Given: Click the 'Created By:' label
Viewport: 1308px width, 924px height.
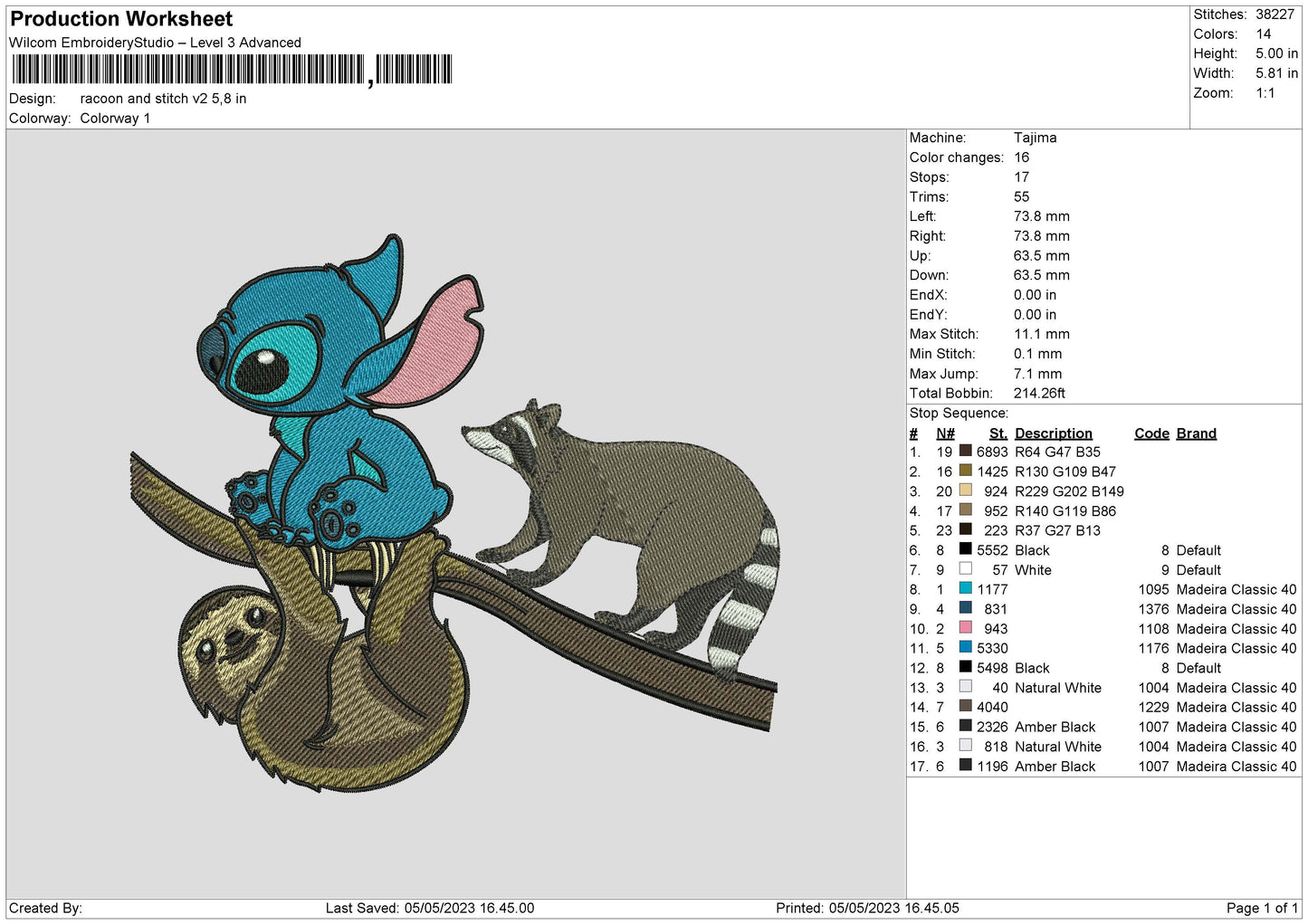Looking at the screenshot, I should tap(45, 908).
